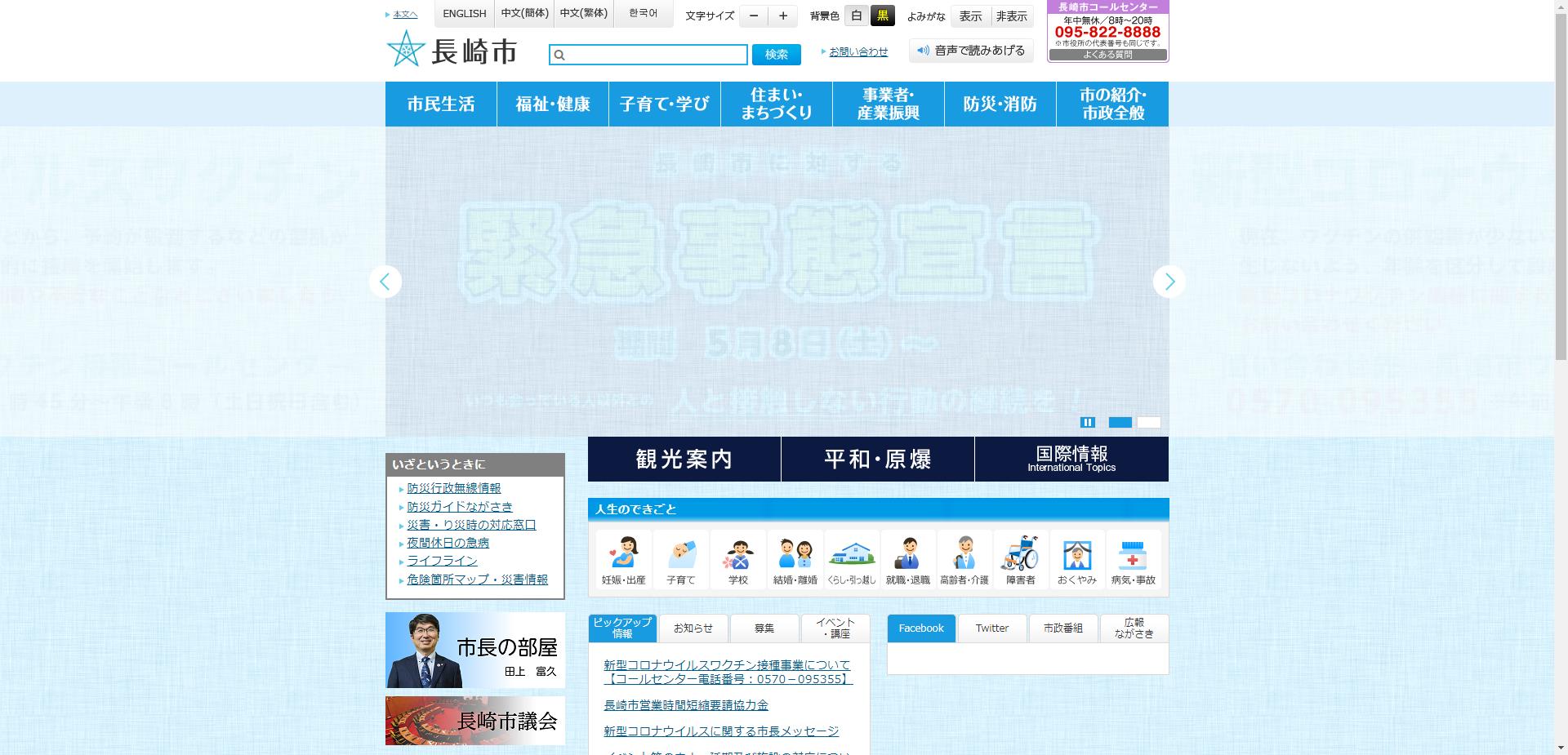This screenshot has width=1568, height=755.
Task: Advance to the next carousel slide
Action: click(1169, 282)
